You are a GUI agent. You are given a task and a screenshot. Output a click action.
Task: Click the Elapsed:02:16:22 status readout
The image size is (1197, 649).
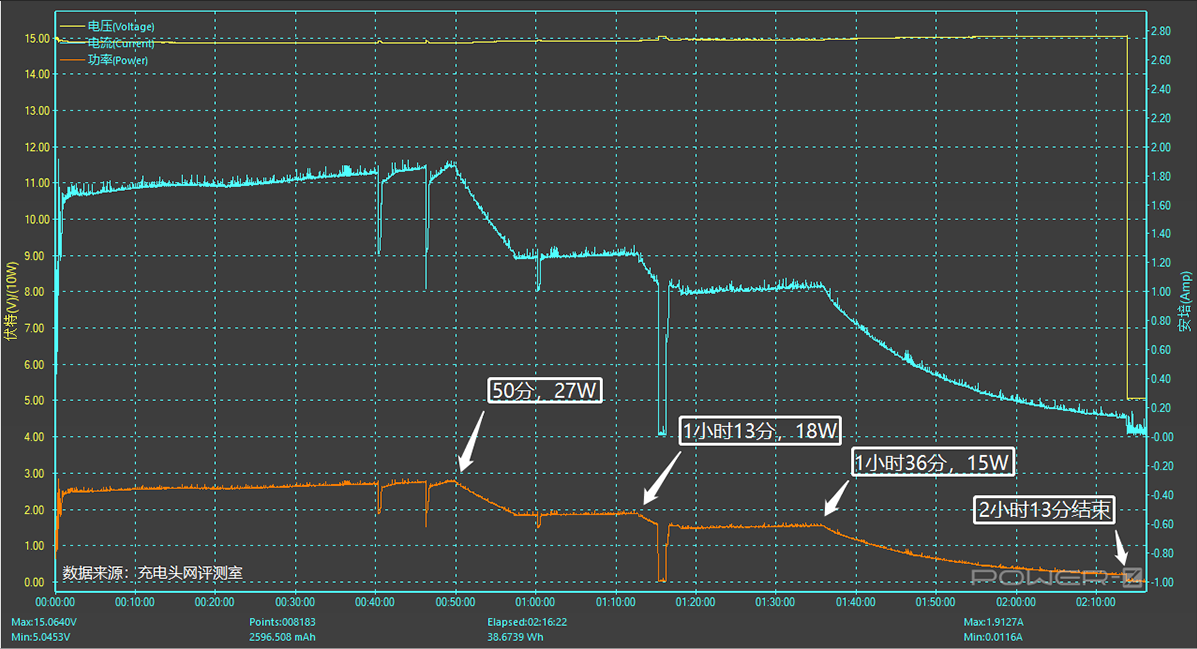point(516,621)
